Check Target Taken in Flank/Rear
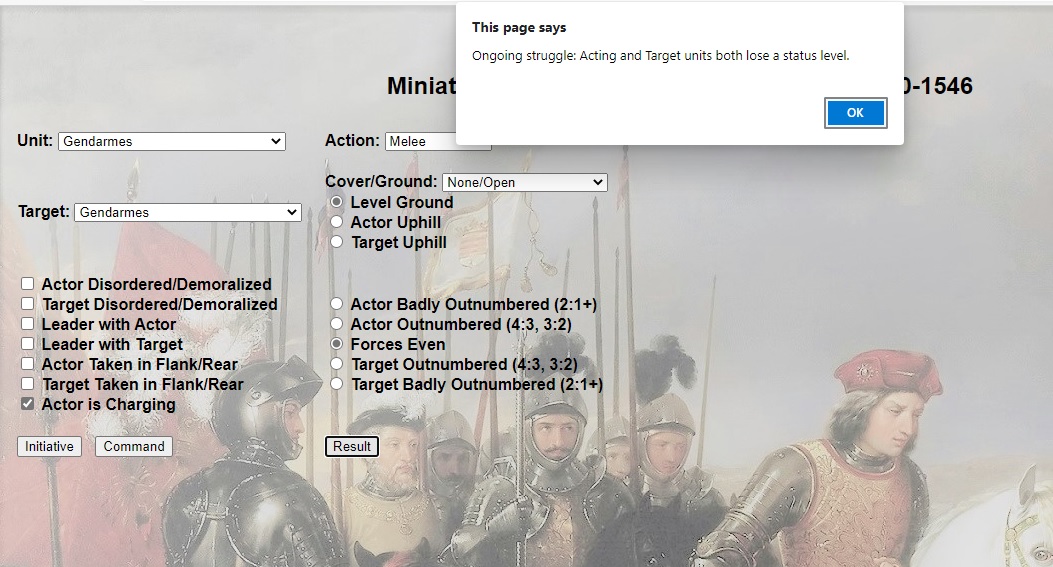 tap(28, 384)
